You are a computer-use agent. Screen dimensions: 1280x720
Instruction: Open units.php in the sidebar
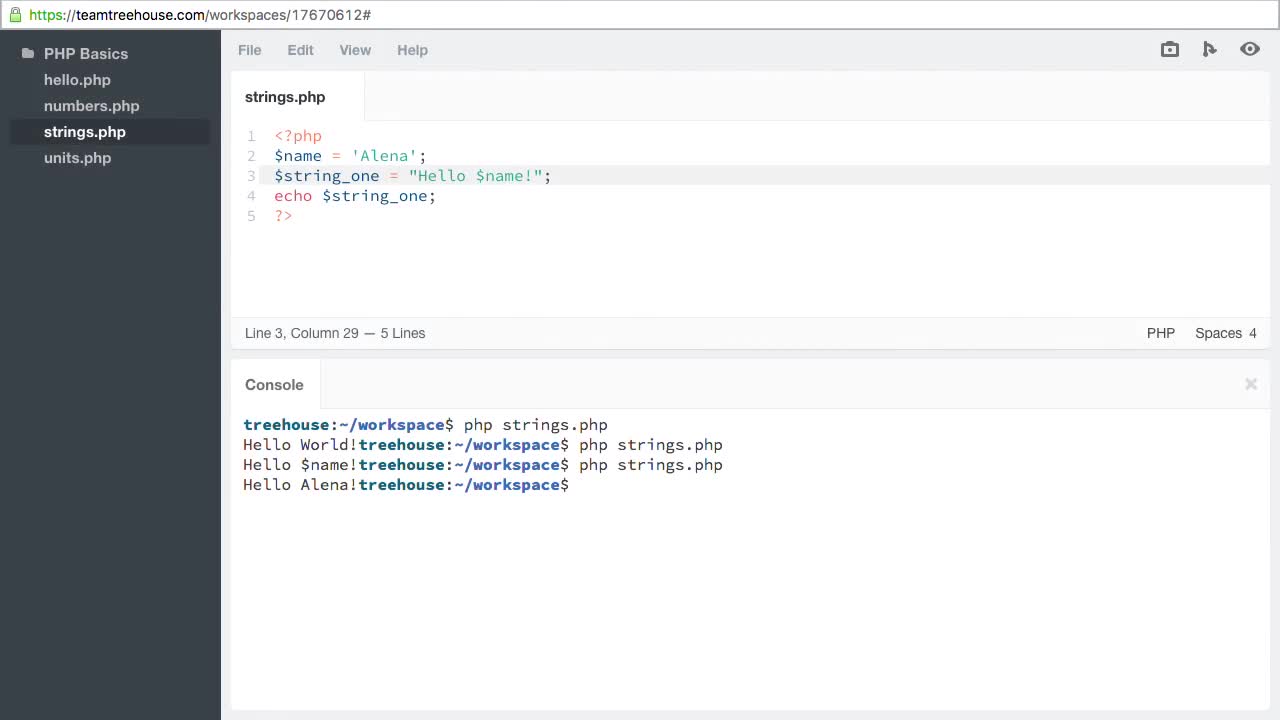(x=77, y=158)
